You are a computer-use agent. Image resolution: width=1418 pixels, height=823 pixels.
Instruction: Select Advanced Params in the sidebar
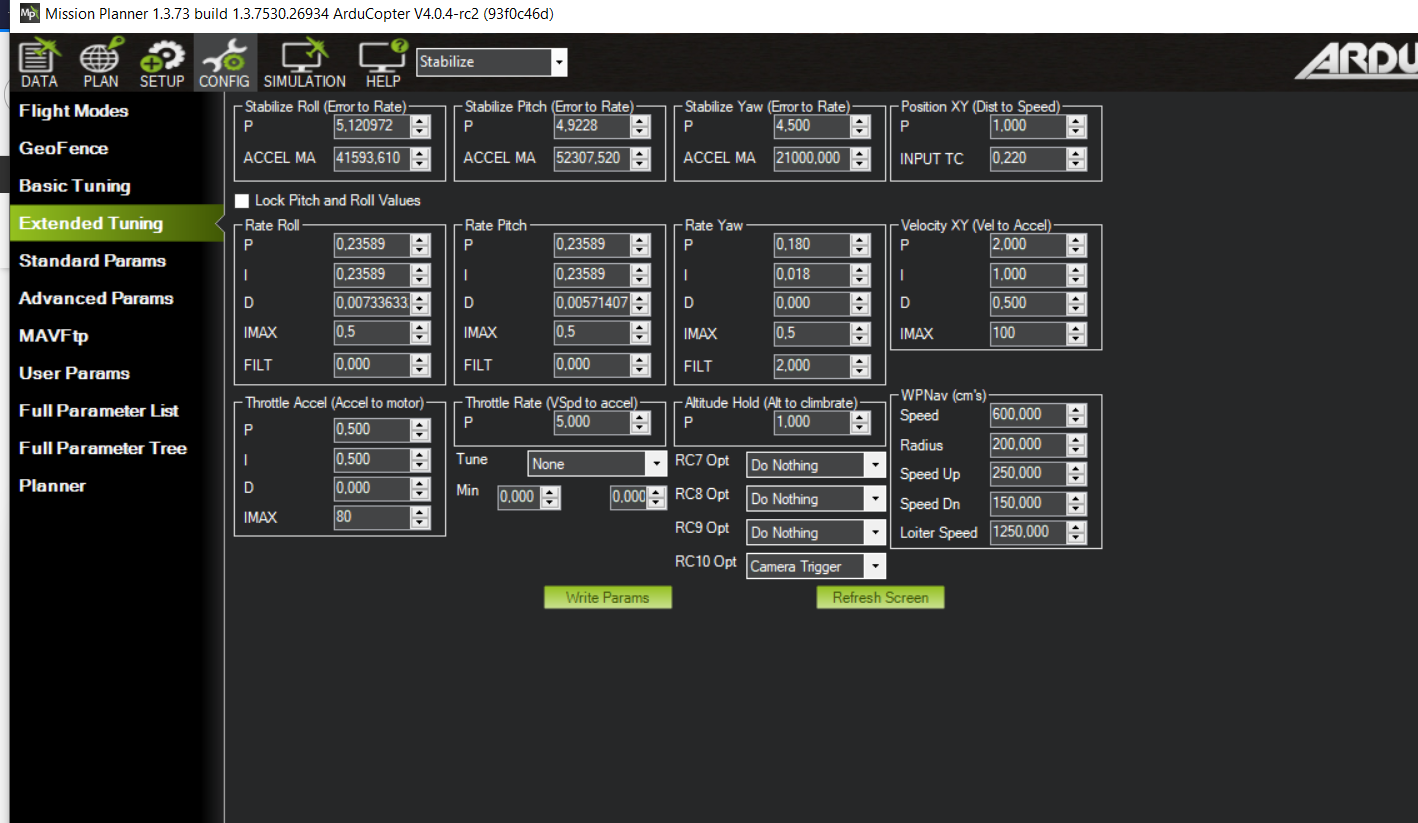click(96, 298)
